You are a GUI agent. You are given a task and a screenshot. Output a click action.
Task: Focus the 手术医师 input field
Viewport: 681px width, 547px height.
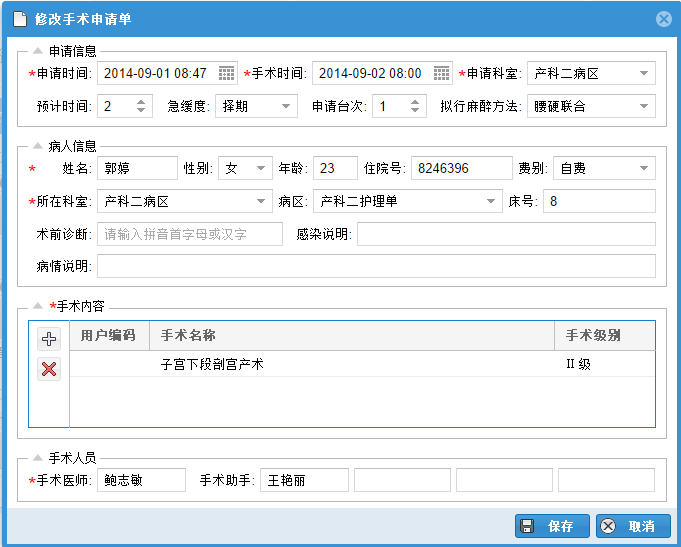(141, 480)
